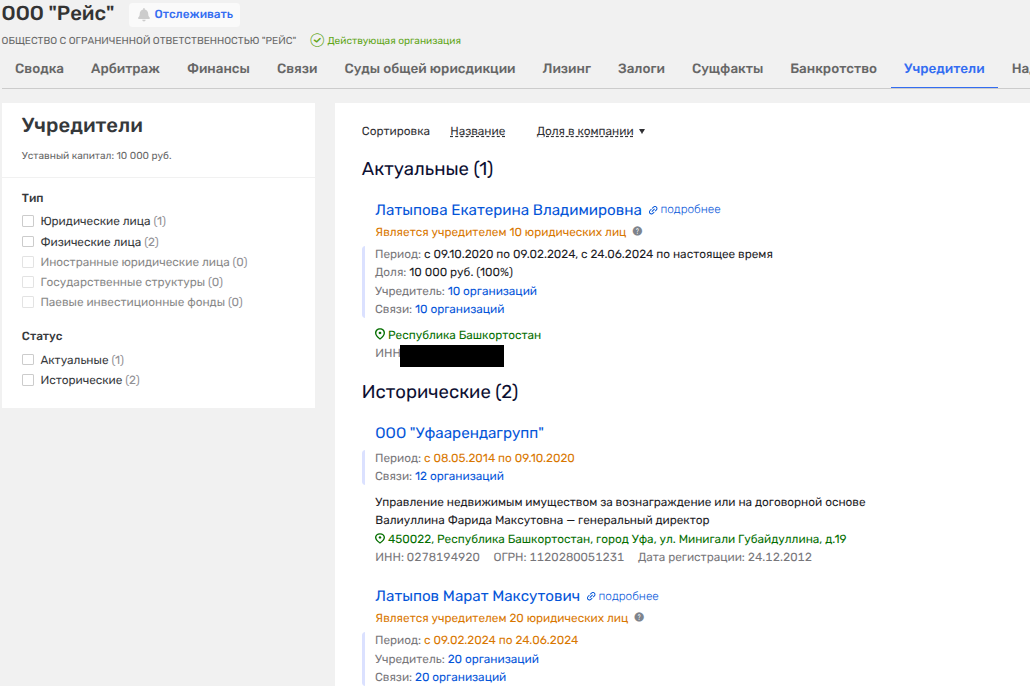Click the location pin before 450022 address
Image resolution: width=1030 pixels, height=686 pixels.
380,539
